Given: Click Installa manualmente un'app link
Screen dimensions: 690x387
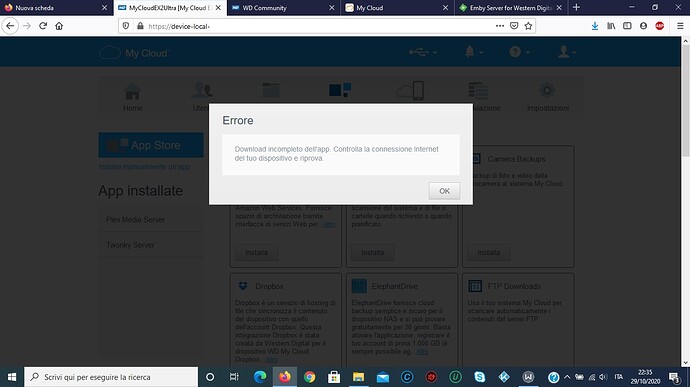Looking at the screenshot, I should point(144,167).
